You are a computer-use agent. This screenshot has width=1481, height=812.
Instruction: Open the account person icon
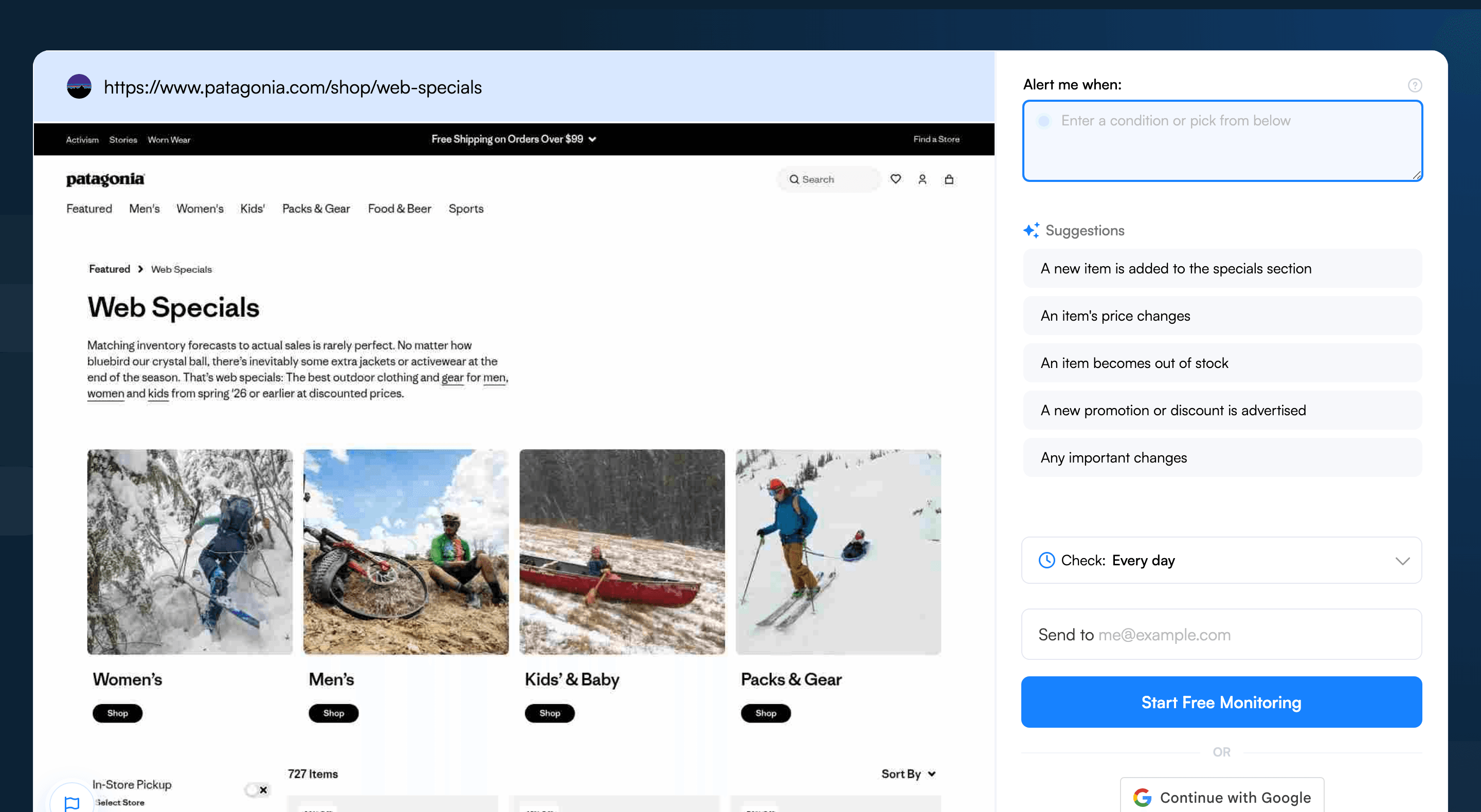922,179
